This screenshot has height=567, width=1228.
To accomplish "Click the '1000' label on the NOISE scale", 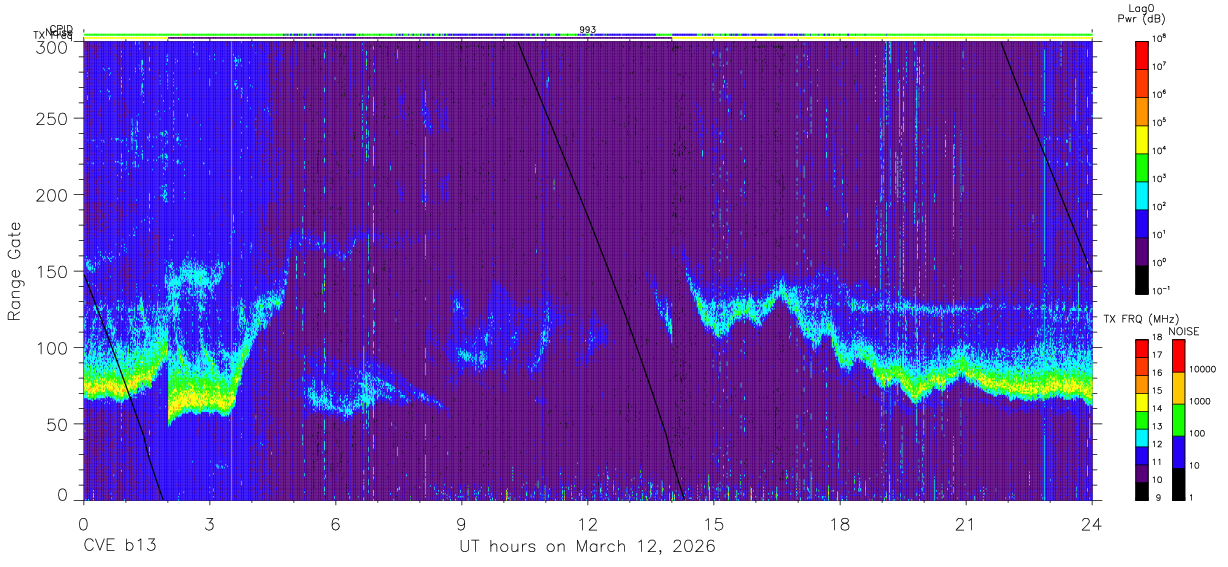I will coord(1199,401).
